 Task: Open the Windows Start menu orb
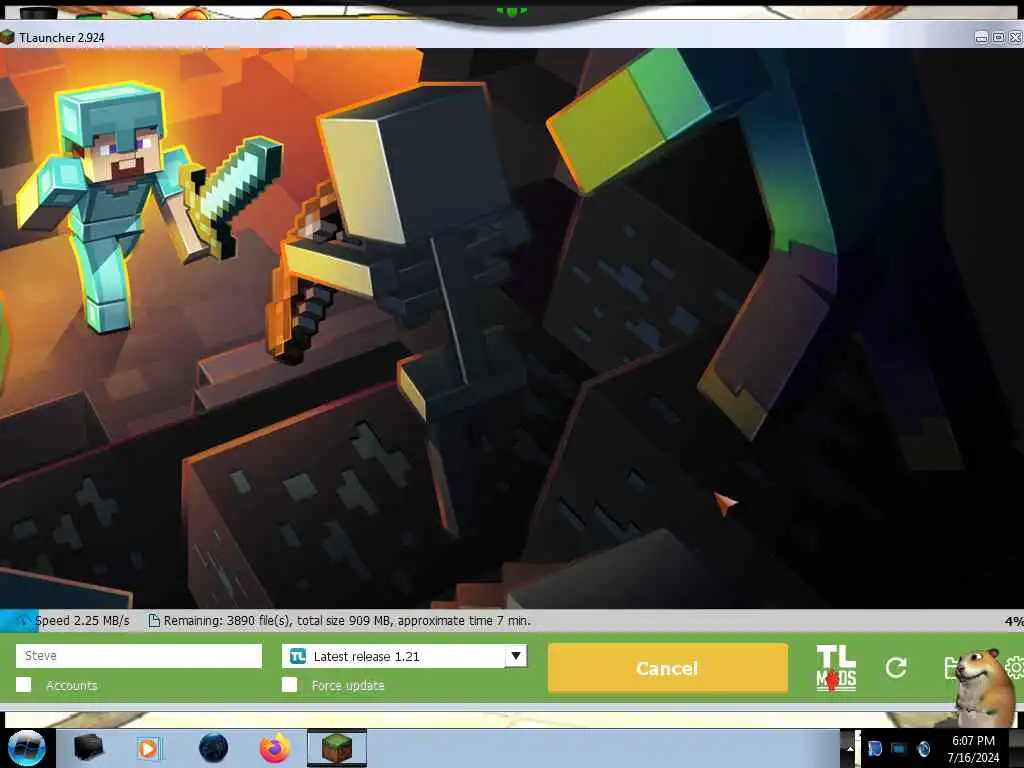click(27, 748)
